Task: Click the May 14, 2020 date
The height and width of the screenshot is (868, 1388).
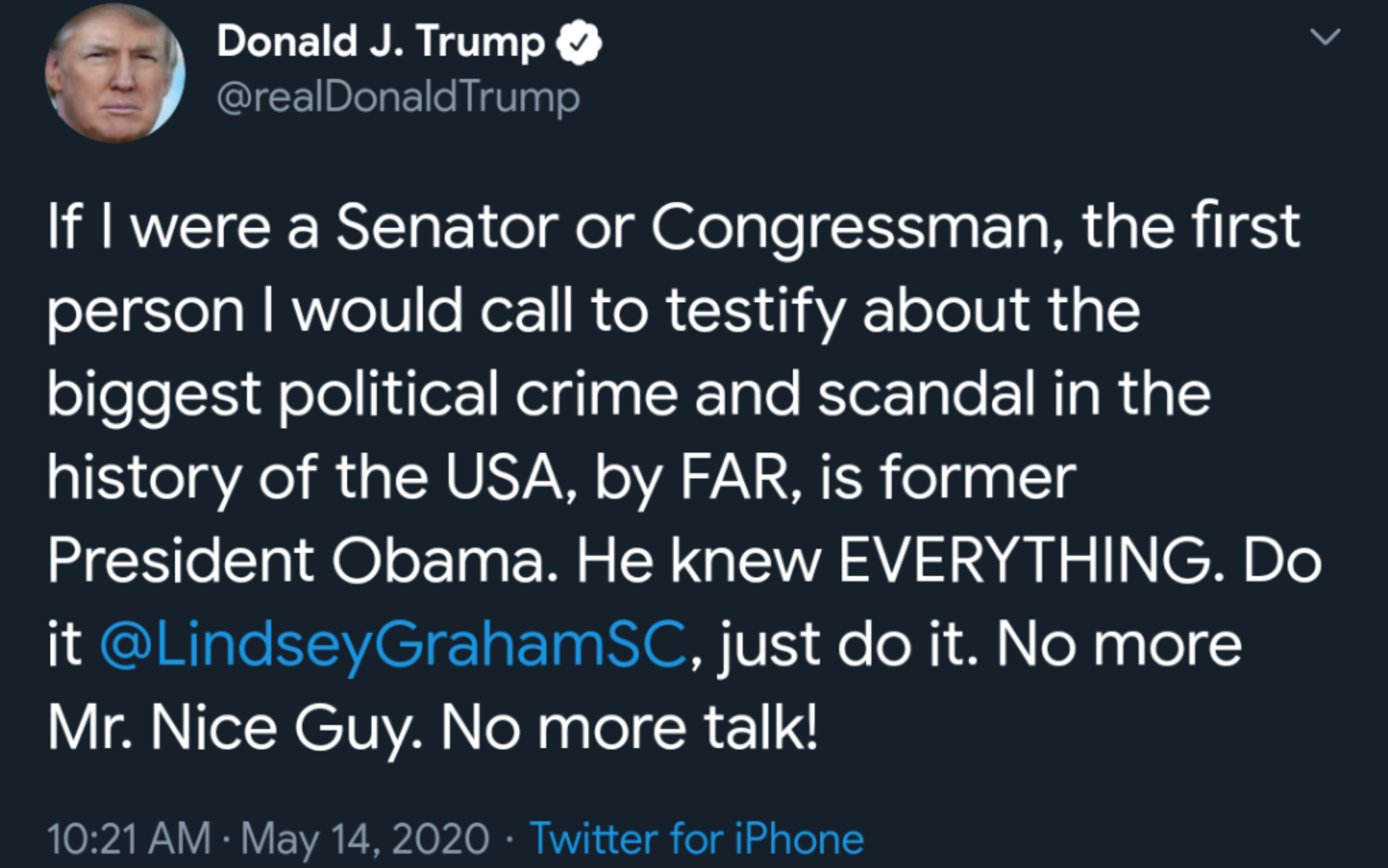Action: pyautogui.click(x=365, y=839)
